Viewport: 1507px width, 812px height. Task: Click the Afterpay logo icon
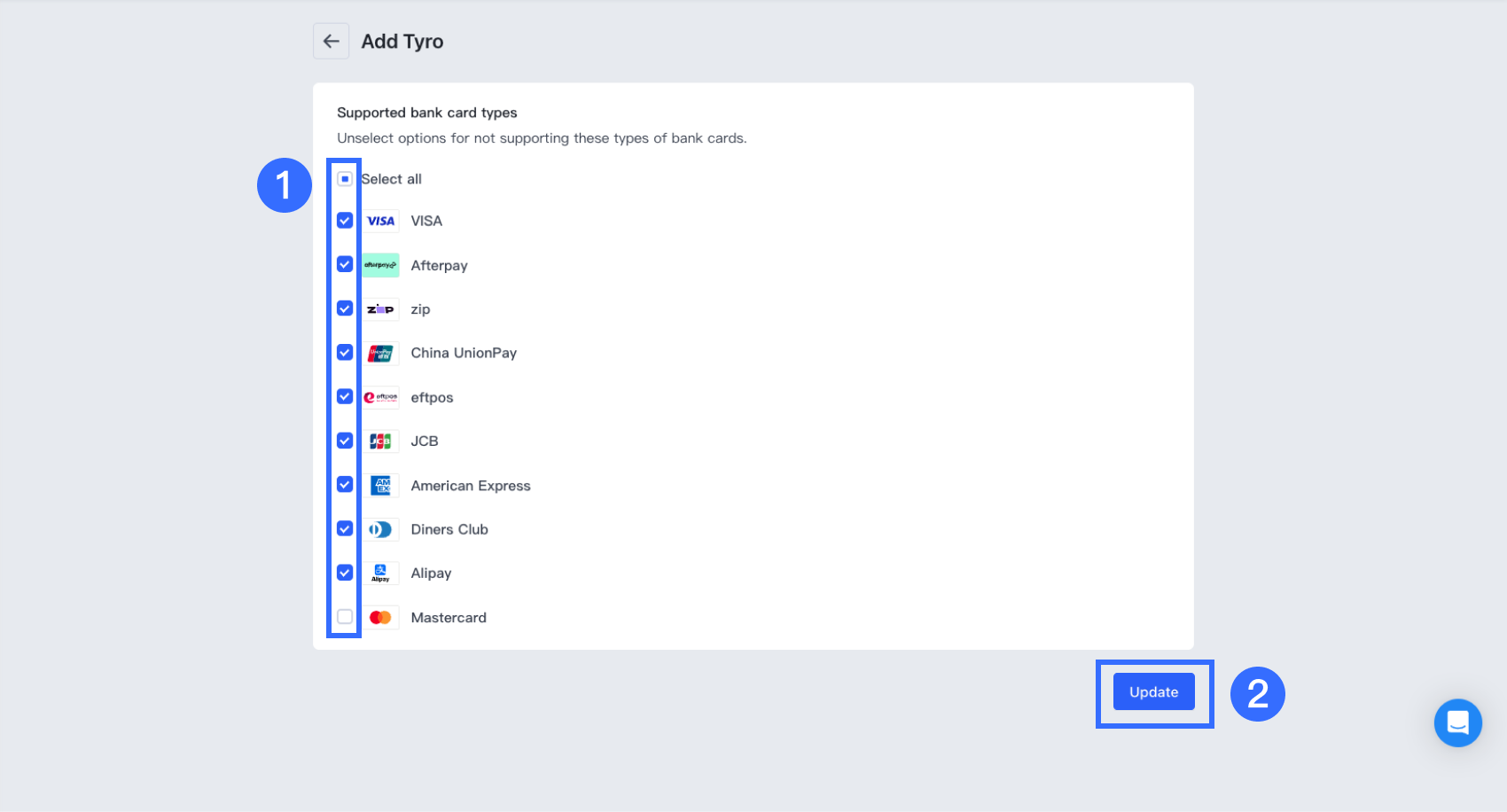[381, 265]
